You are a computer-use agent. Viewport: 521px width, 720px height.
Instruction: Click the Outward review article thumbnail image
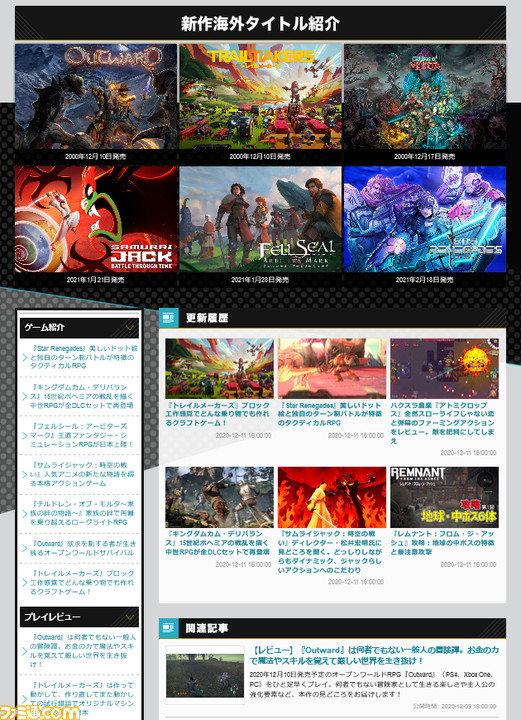(x=205, y=675)
